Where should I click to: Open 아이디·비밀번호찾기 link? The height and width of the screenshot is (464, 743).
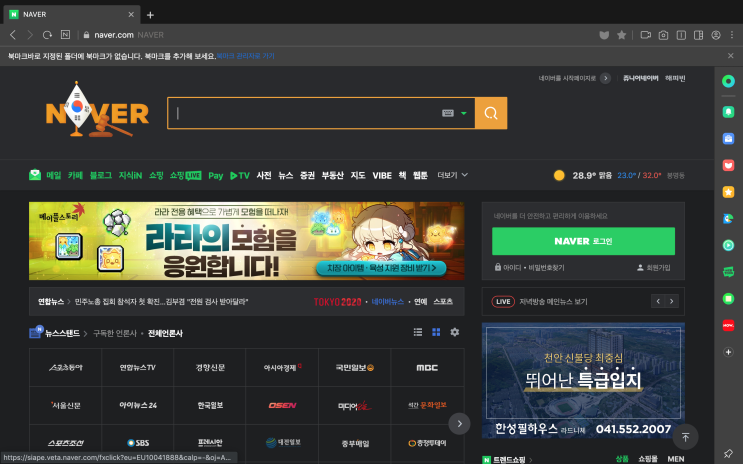click(x=529, y=268)
